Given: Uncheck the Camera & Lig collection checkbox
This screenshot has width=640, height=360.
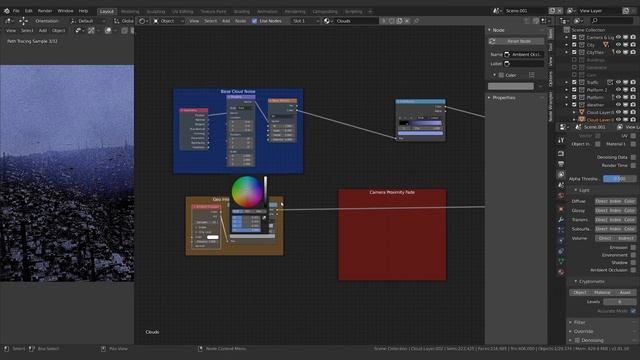Looking at the screenshot, I should (574, 37).
